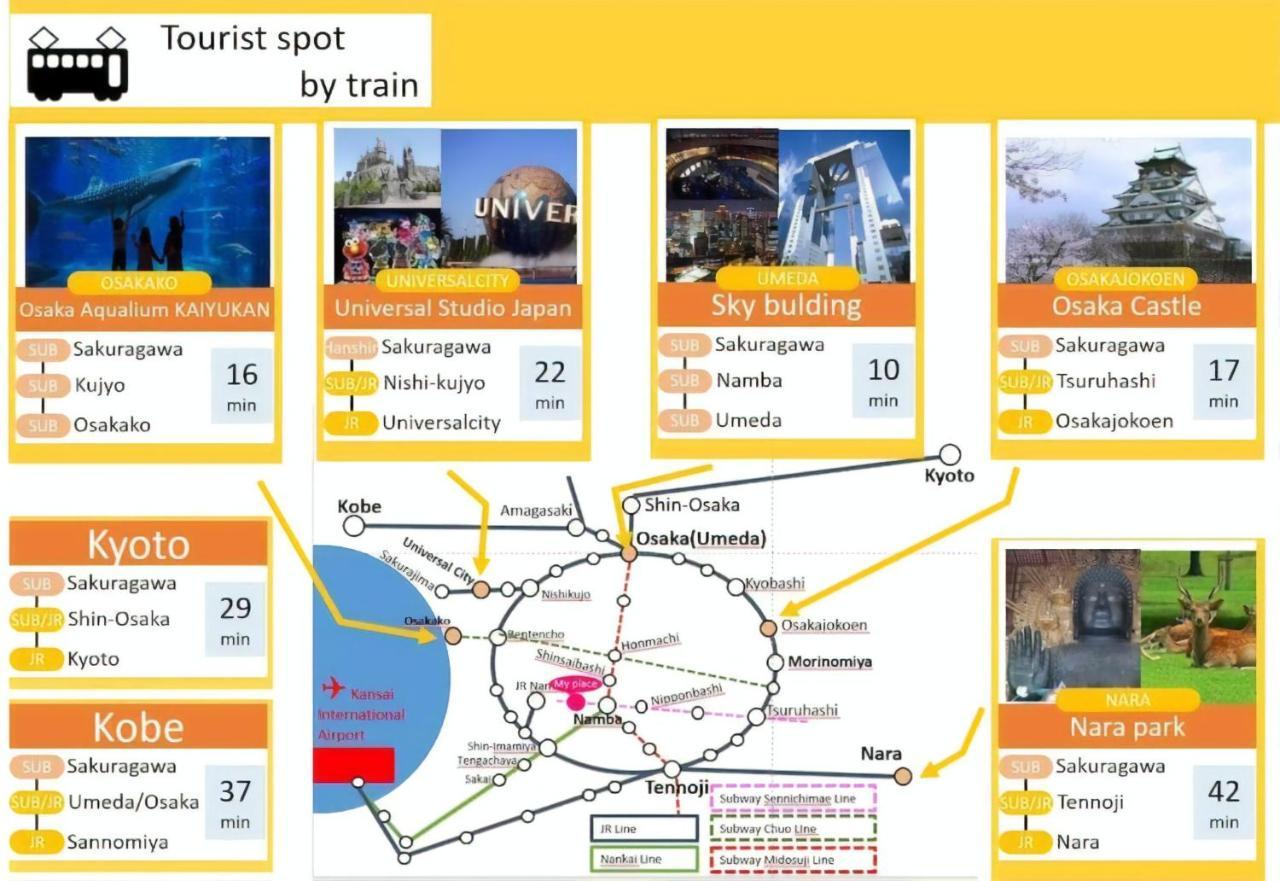Open the whale shark aquarium photo
The image size is (1280, 881).
coord(147,211)
